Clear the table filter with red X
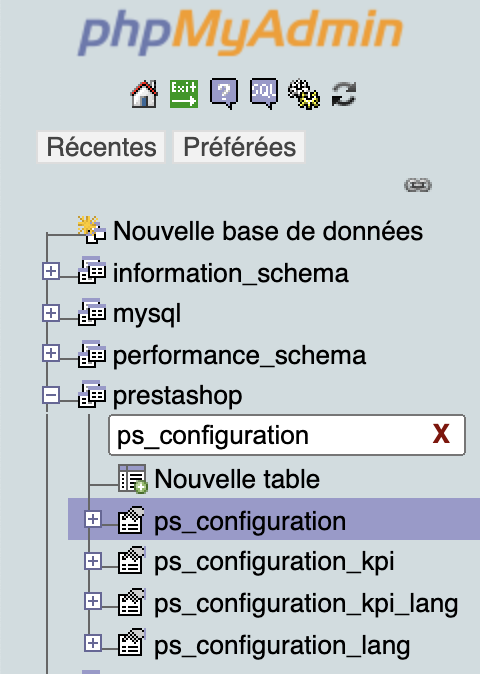Screen dimensions: 480x674 point(441,434)
